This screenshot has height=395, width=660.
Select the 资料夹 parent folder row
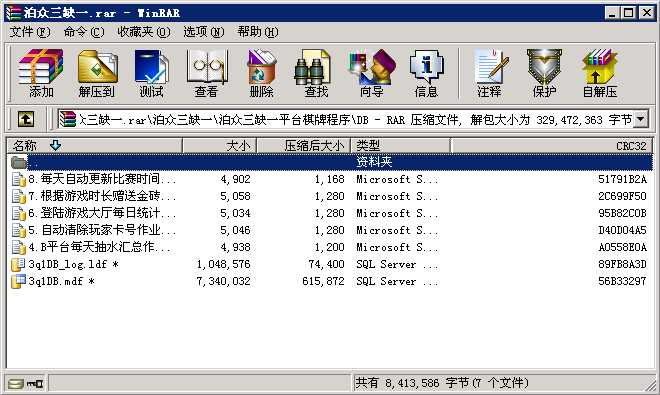pos(330,162)
